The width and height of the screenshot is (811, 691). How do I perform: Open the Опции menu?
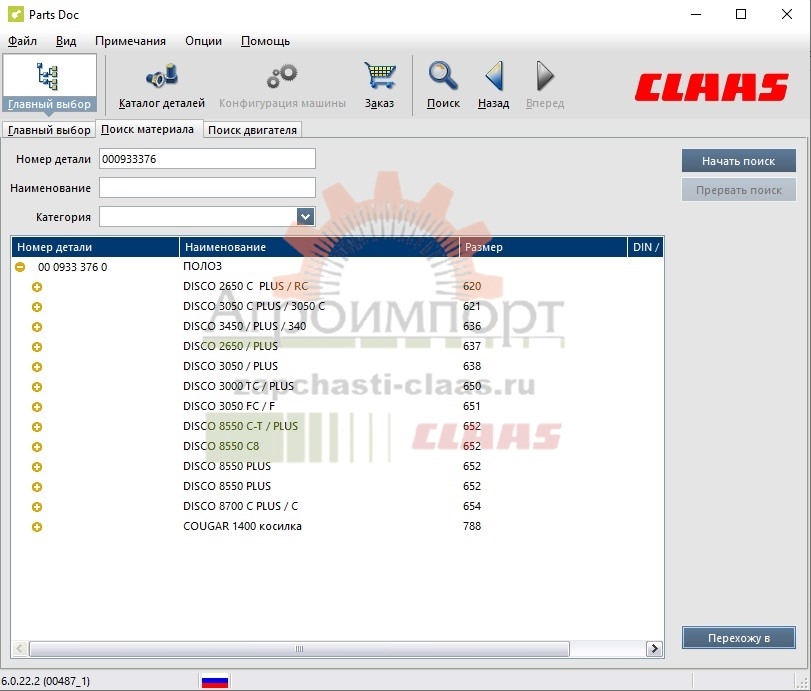[x=203, y=41]
